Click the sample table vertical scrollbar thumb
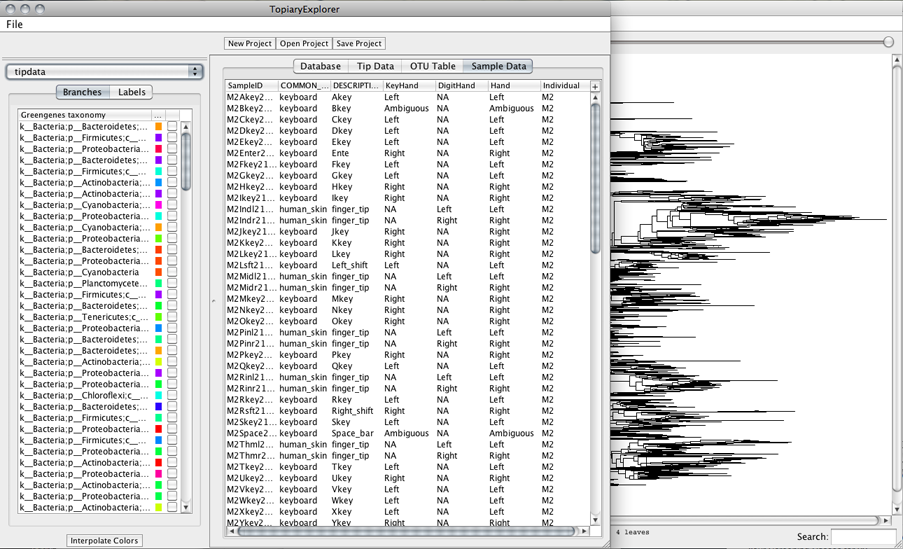903x549 pixels. click(x=595, y=177)
